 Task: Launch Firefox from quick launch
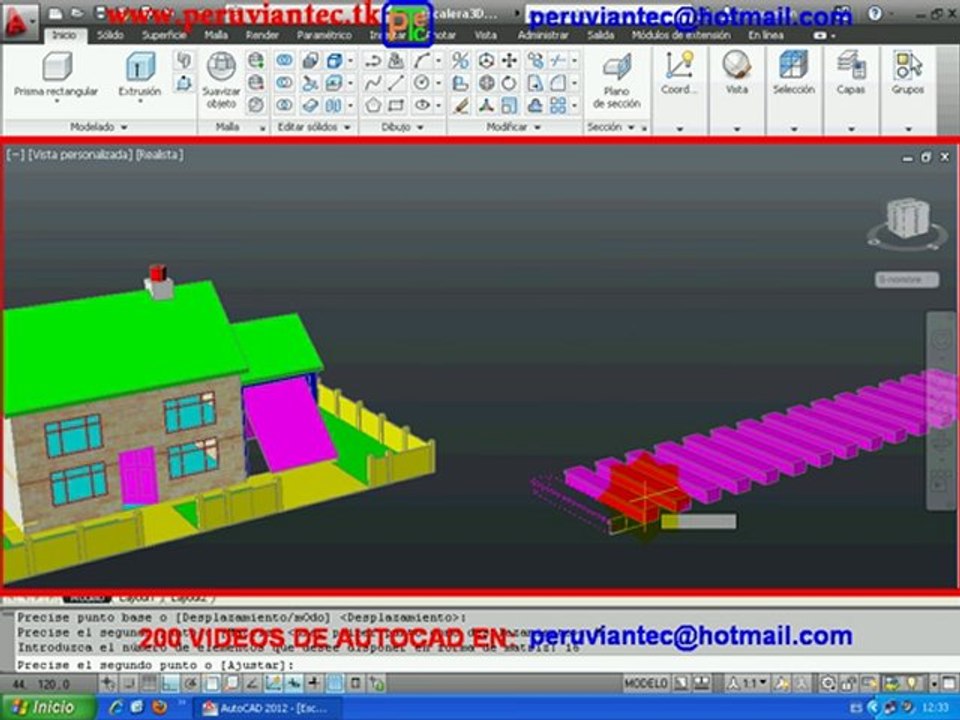pyautogui.click(x=159, y=708)
